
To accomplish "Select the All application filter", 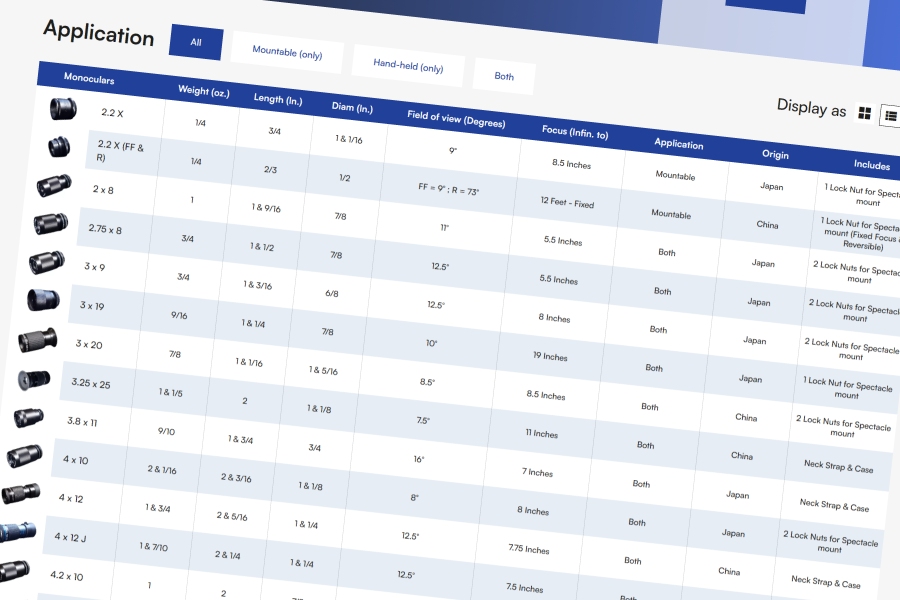I will [x=196, y=42].
